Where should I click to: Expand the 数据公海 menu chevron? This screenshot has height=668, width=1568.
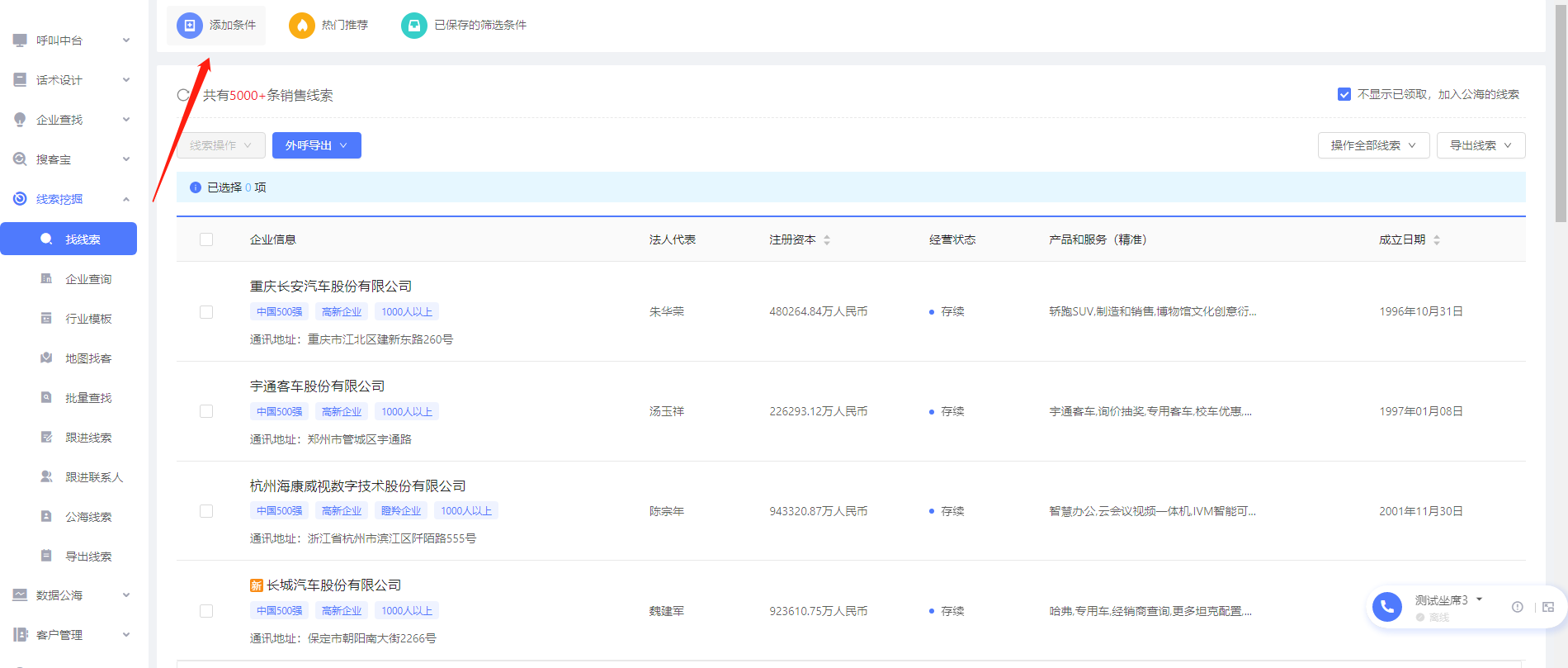pos(126,595)
